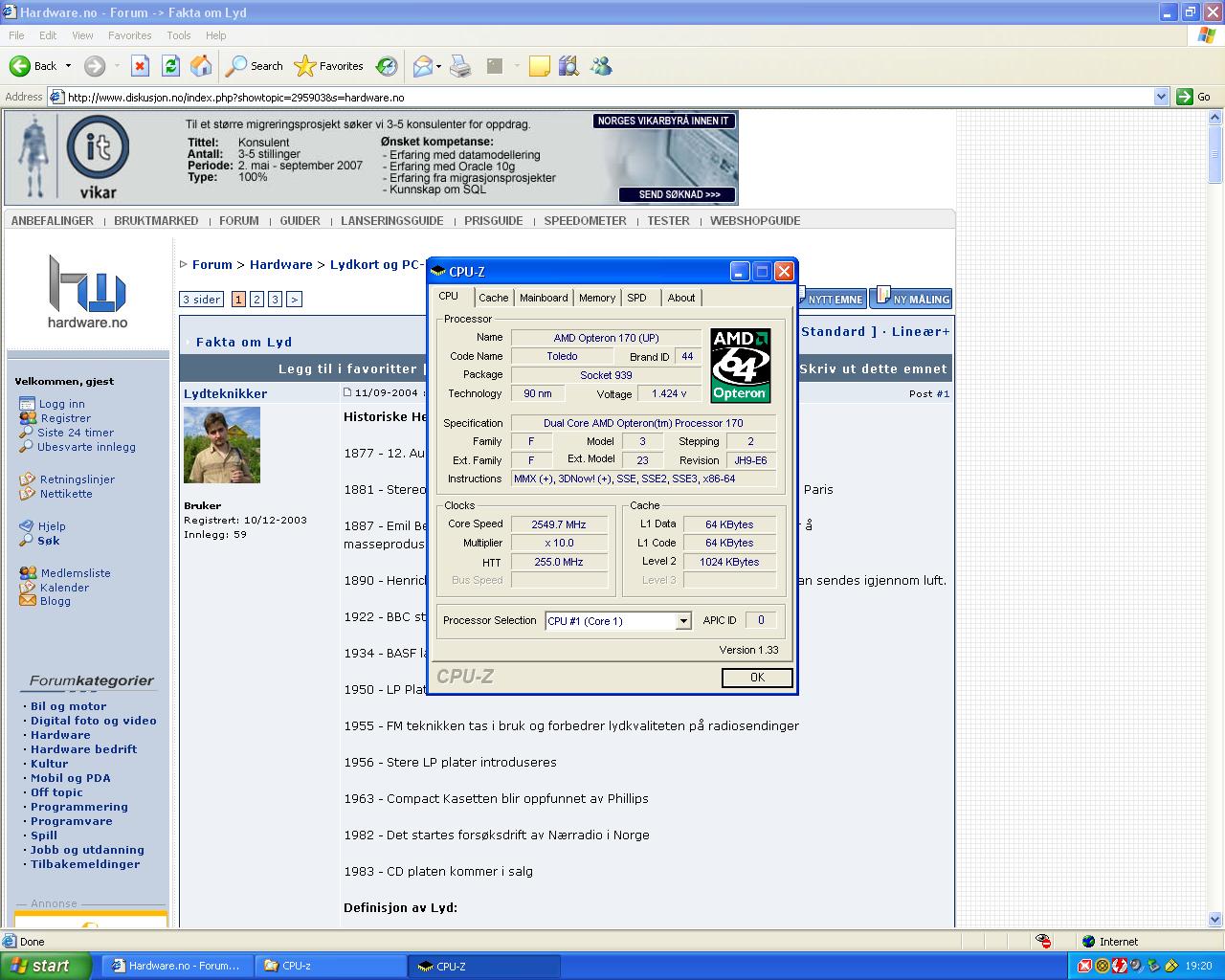Click the Print toolbar icon
Viewport: 1225px width, 980px height.
coord(460,66)
